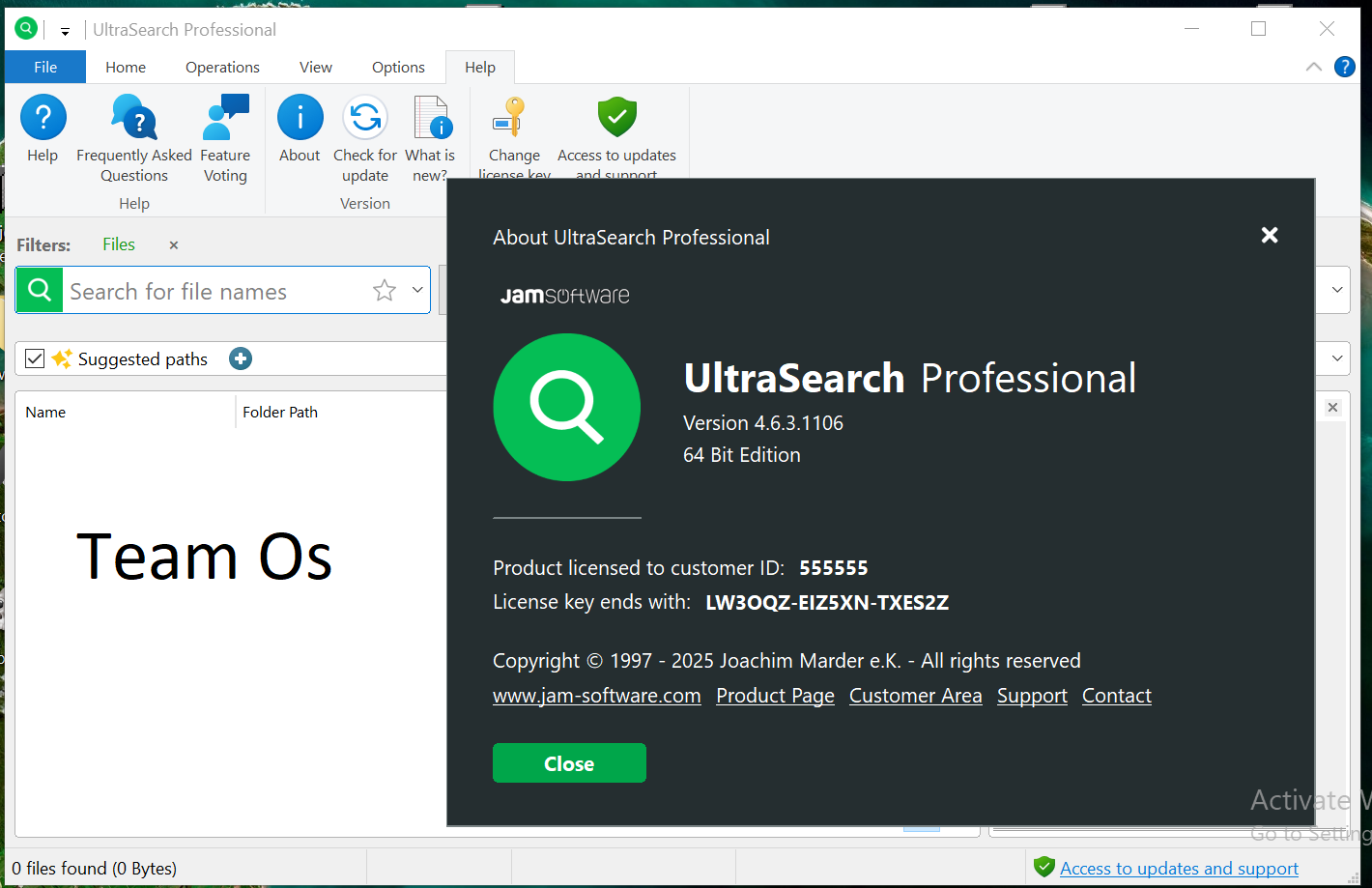This screenshot has width=1372, height=888.
Task: Open the Product Page link
Action: click(x=775, y=696)
